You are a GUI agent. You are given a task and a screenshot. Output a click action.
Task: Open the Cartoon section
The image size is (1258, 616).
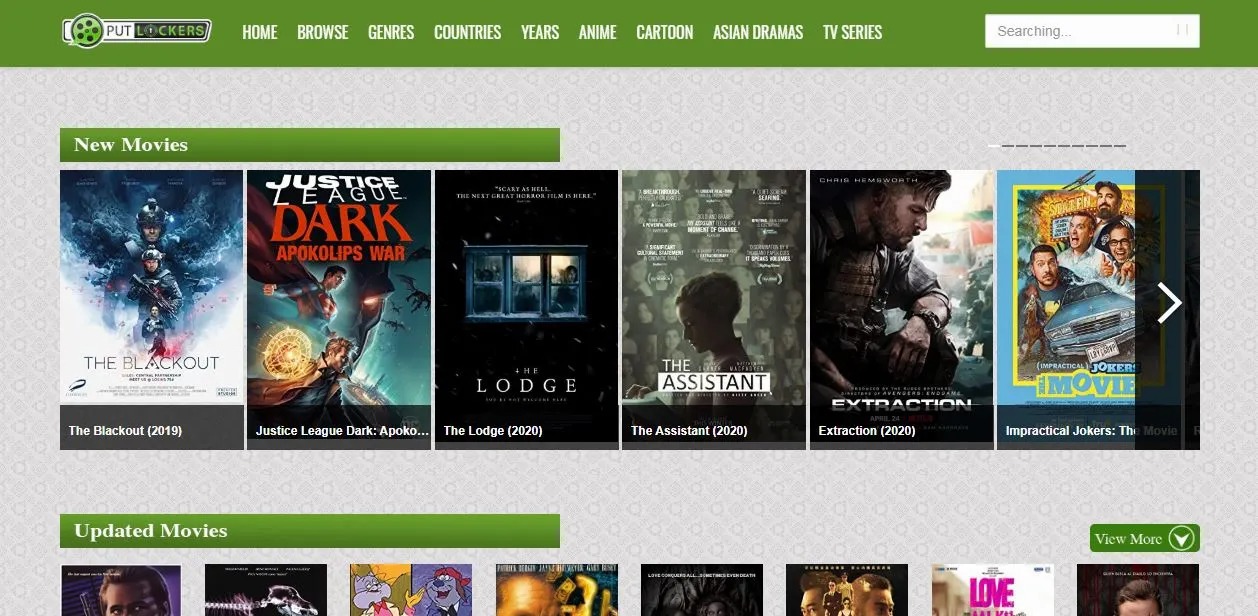pos(664,32)
